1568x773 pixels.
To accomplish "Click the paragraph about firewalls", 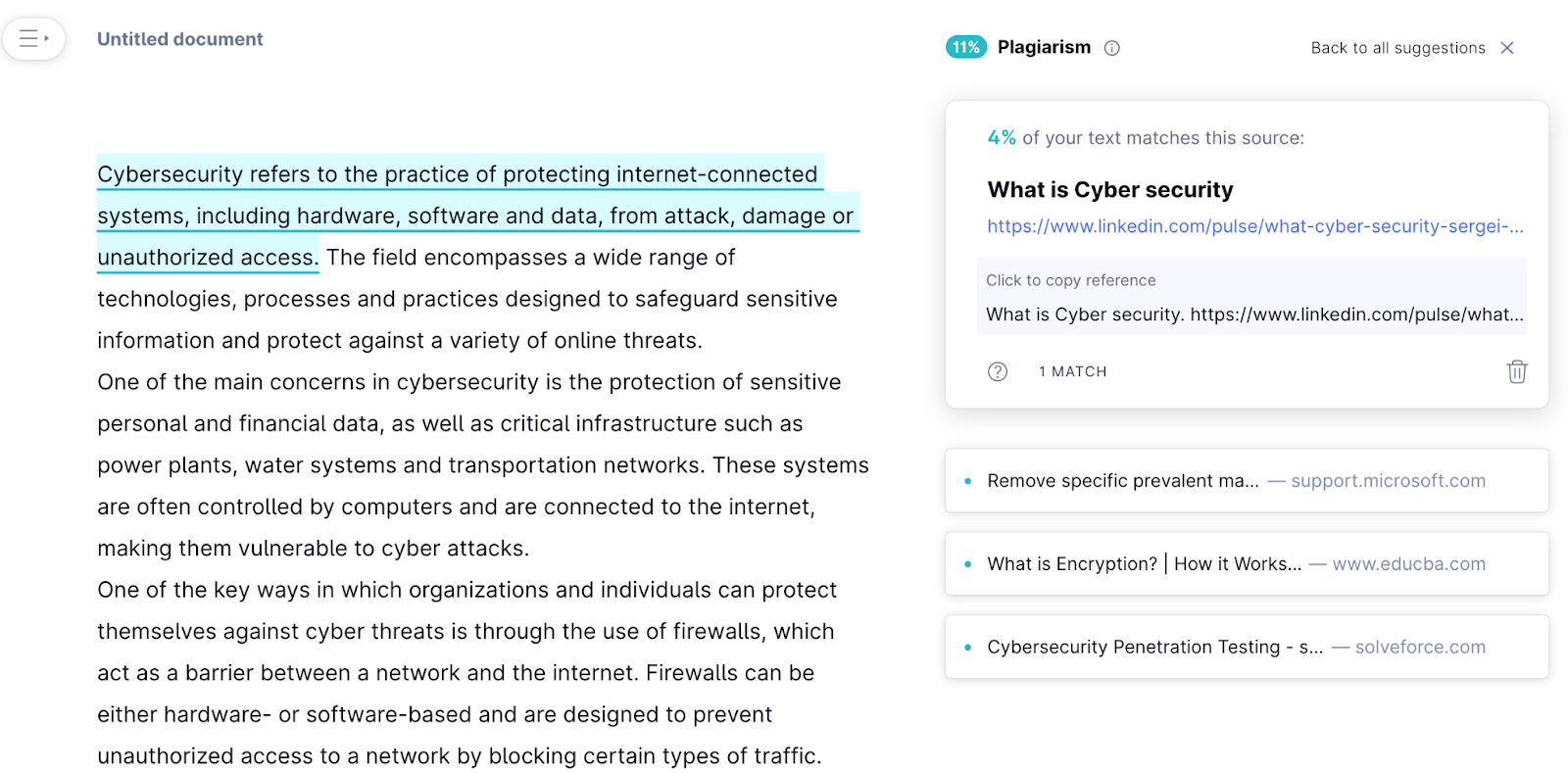I will (x=465, y=673).
